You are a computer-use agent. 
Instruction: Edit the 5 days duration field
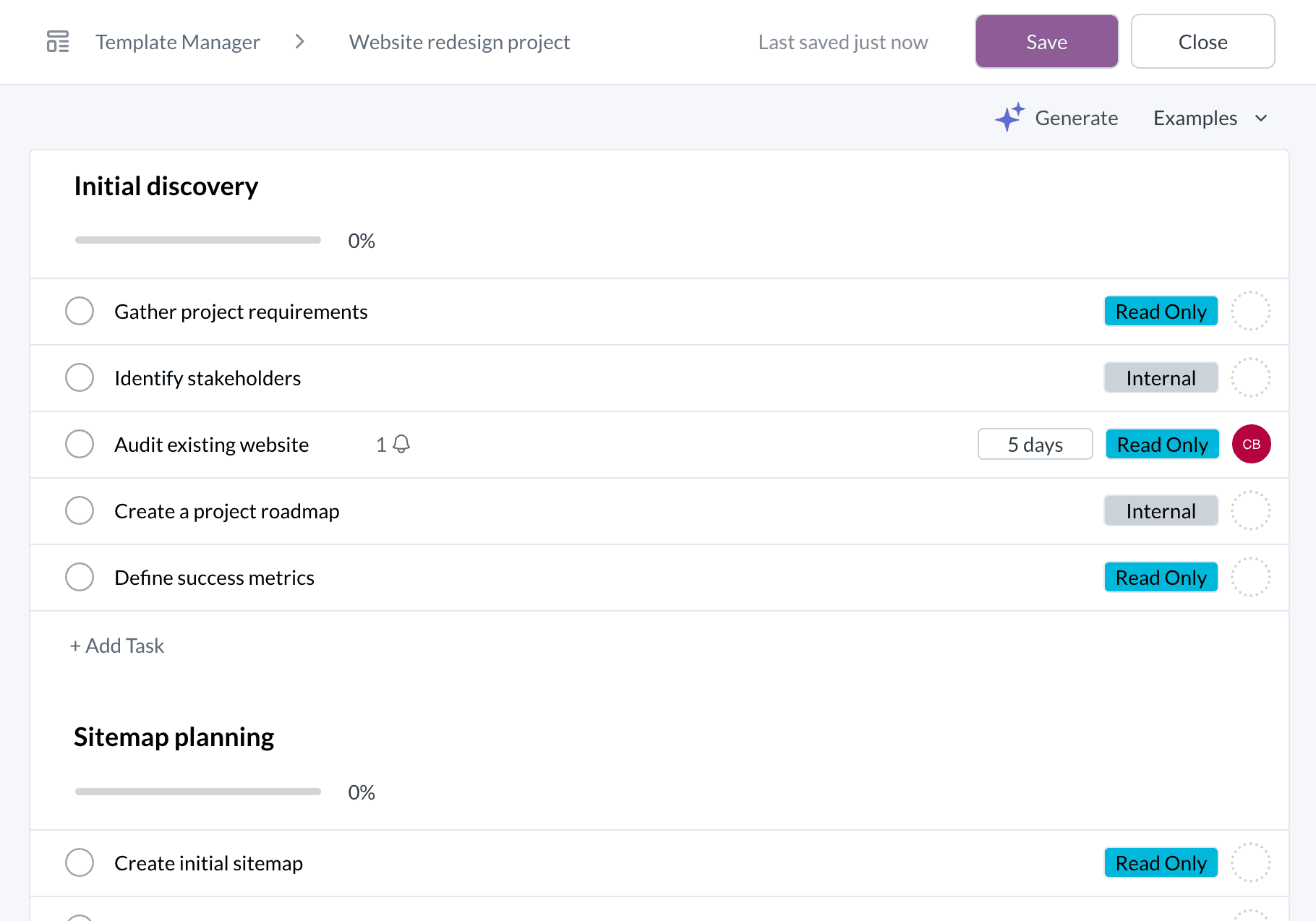point(1035,444)
